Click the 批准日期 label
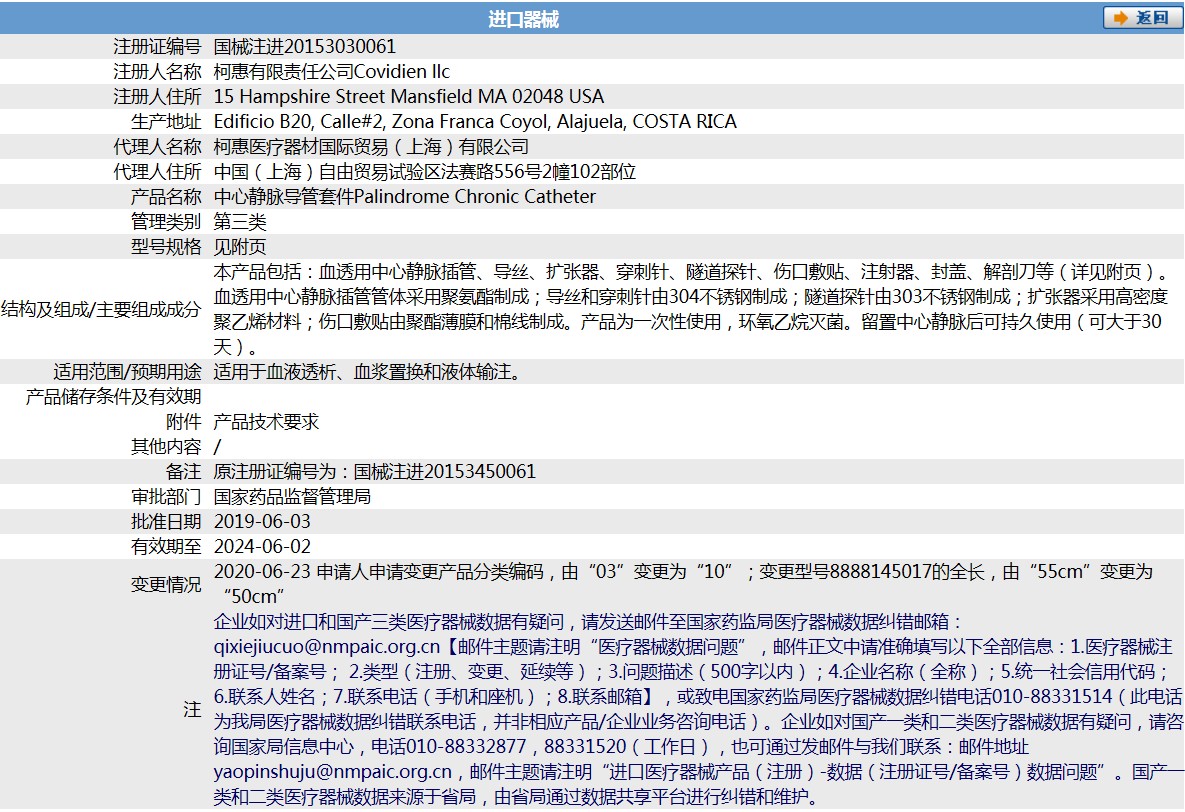1185x812 pixels. point(166,522)
